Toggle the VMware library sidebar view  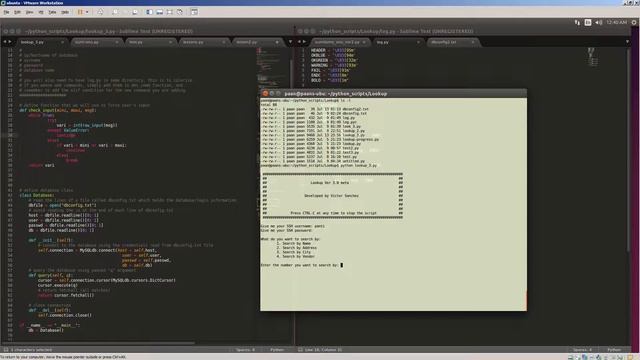coord(149,12)
